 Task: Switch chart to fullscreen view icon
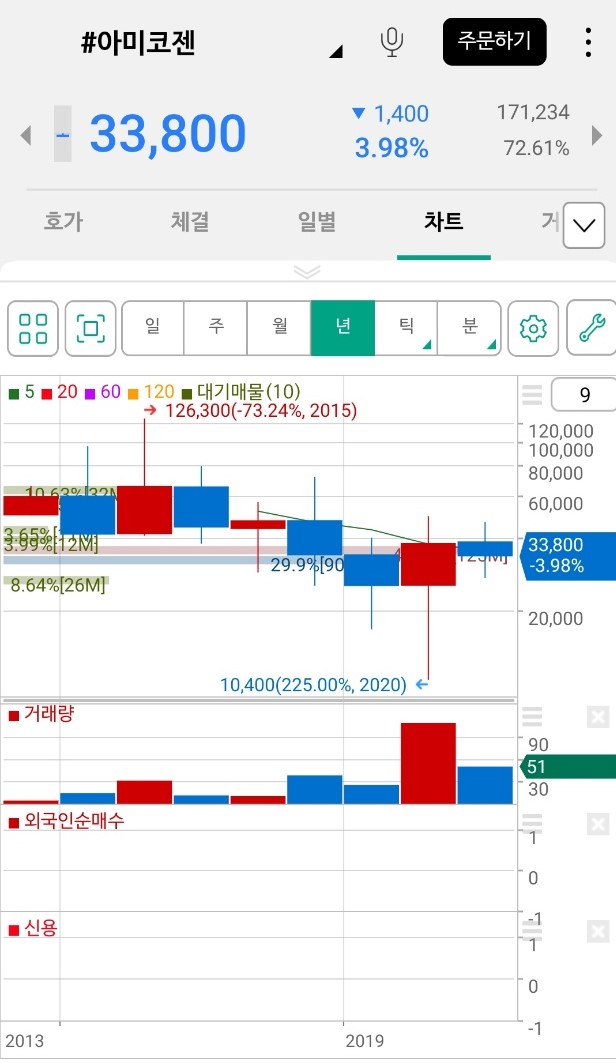click(x=91, y=329)
